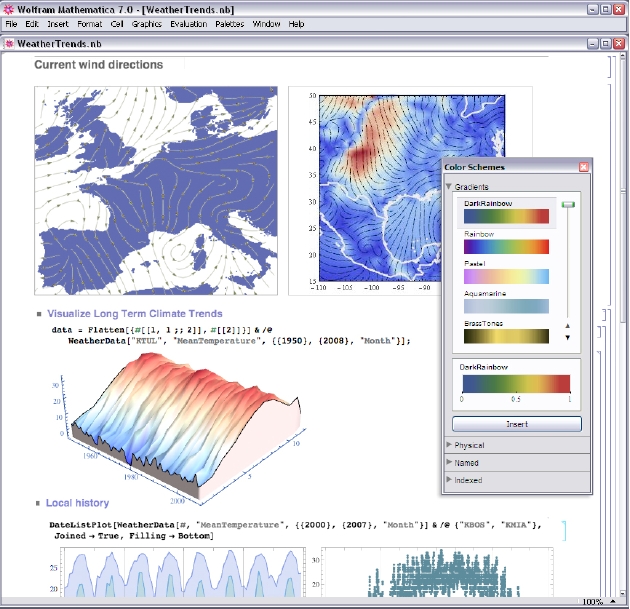This screenshot has height=609, width=630.
Task: Select the BrassTones gradient swatch
Action: click(x=506, y=336)
